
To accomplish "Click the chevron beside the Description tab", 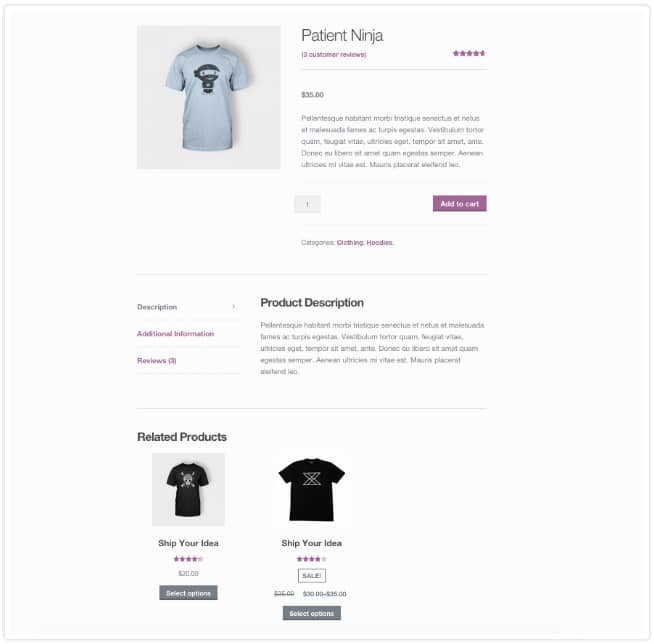I will tap(234, 307).
